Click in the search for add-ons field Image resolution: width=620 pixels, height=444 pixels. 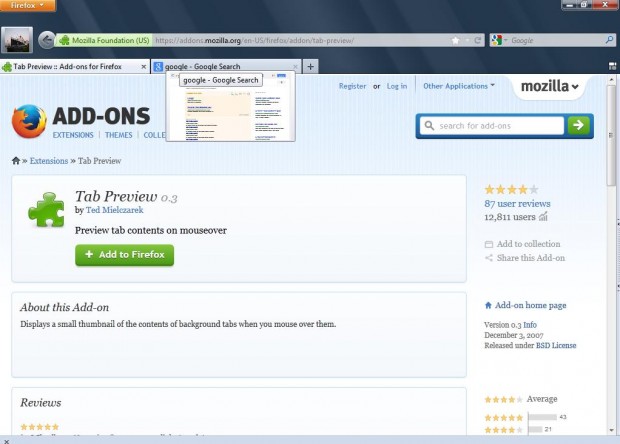click(x=491, y=126)
